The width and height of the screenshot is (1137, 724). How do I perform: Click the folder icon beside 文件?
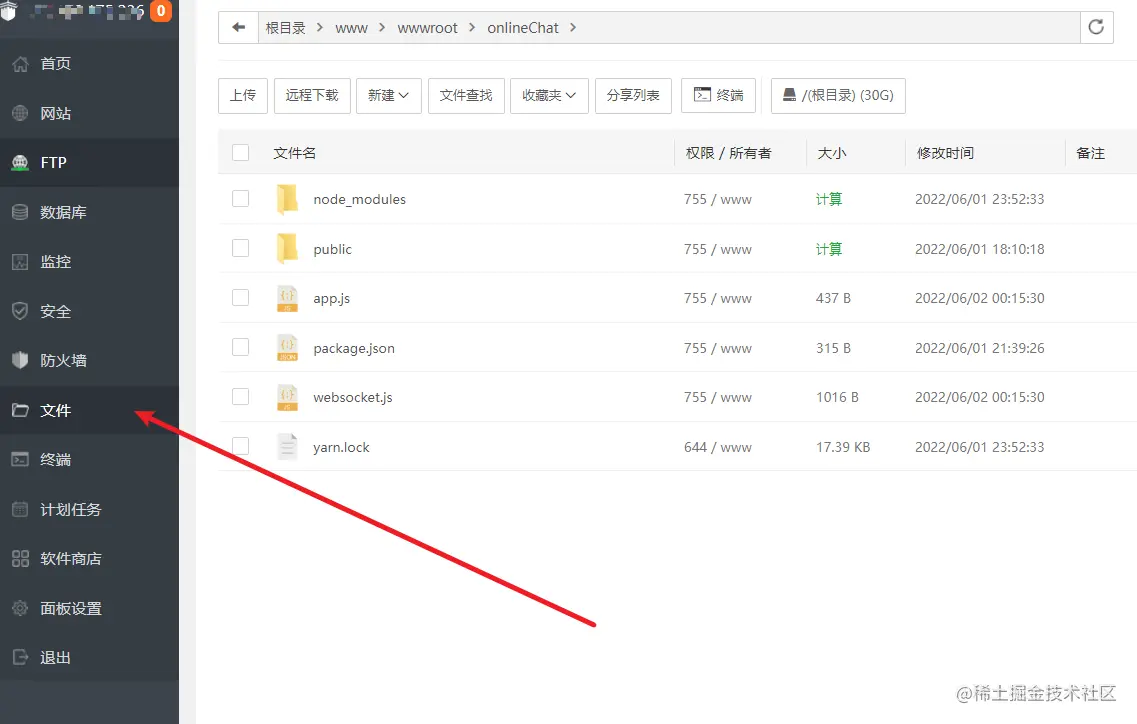point(20,411)
